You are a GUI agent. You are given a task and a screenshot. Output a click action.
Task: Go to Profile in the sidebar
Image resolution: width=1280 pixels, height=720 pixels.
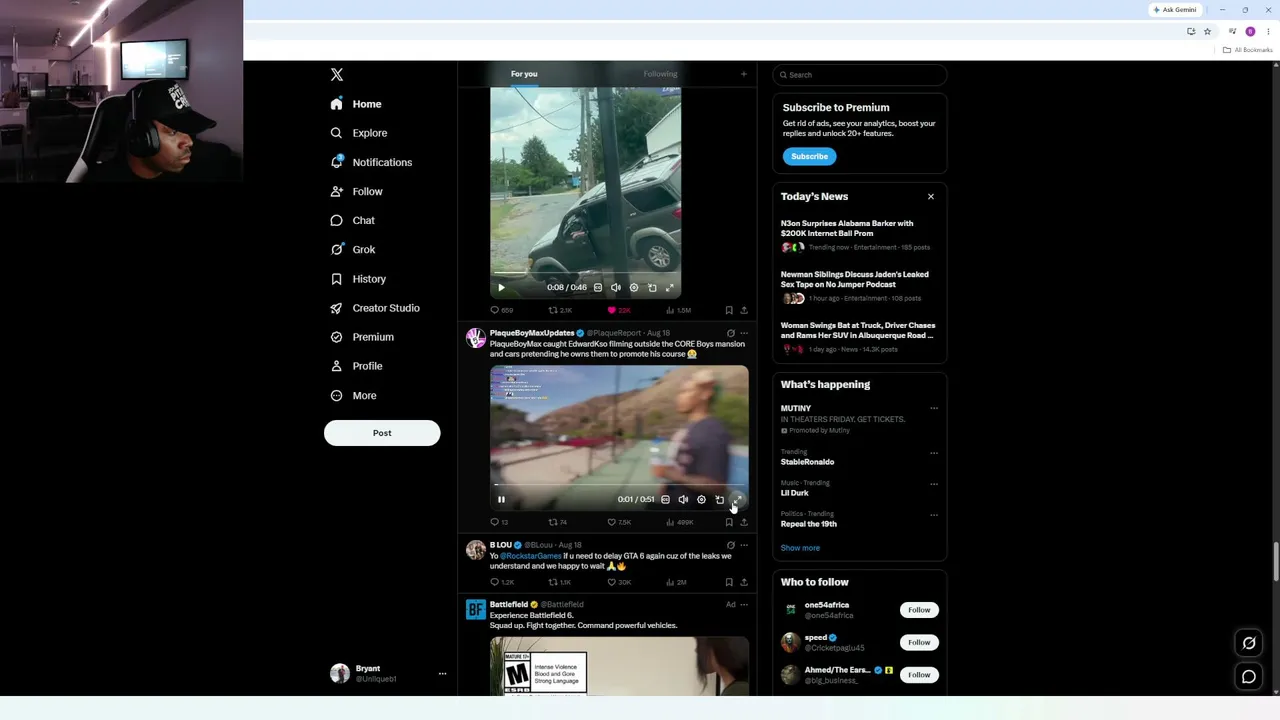pyautogui.click(x=357, y=366)
